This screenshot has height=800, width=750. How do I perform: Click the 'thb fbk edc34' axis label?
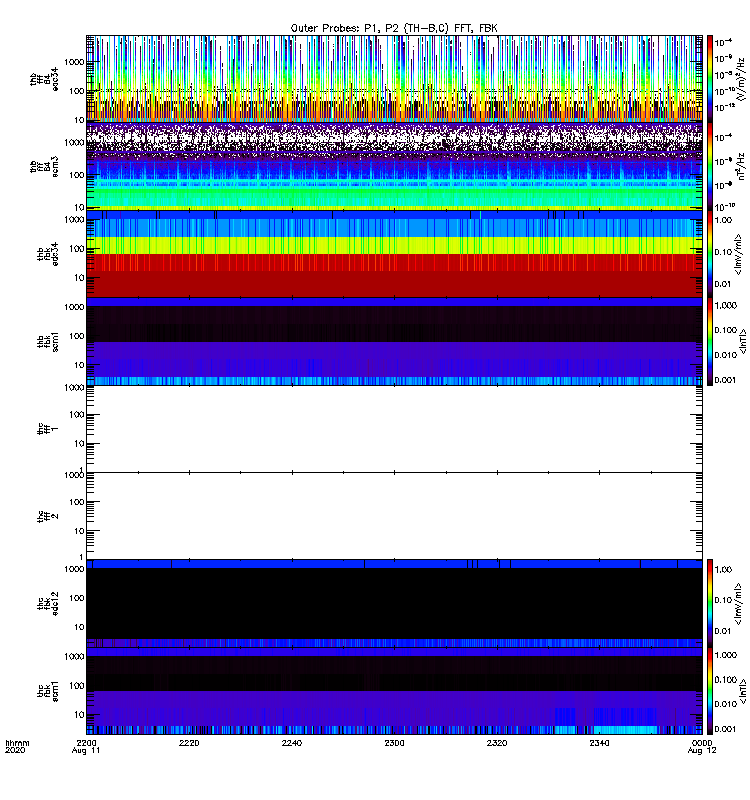pos(48,254)
